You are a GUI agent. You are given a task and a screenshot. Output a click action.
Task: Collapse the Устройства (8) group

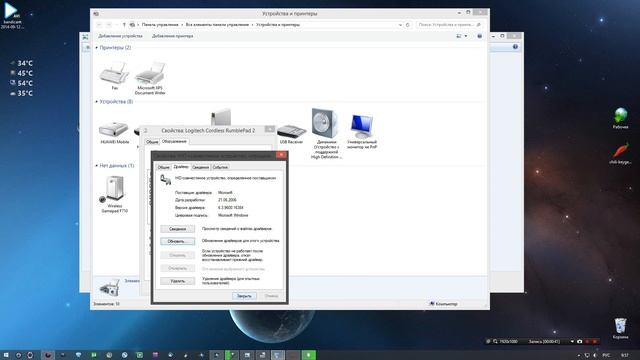[x=97, y=102]
